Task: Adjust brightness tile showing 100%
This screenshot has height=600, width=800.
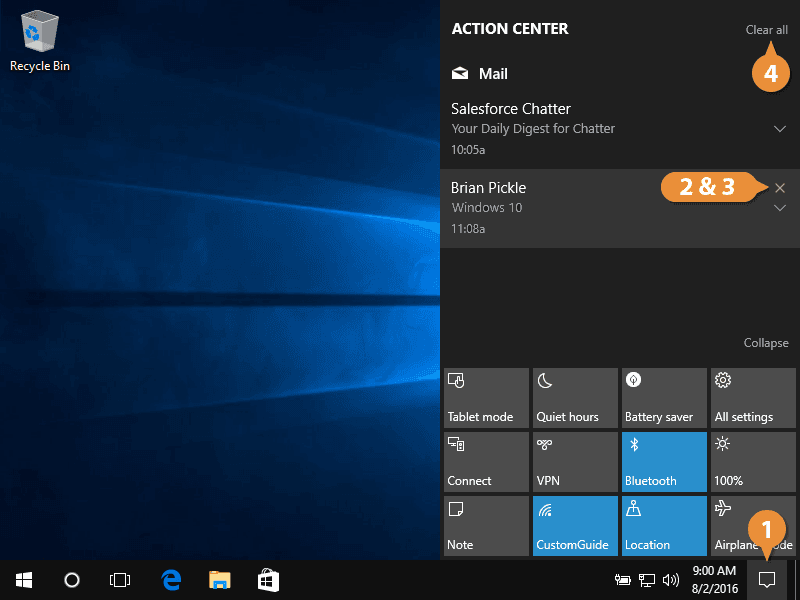Action: 753,462
